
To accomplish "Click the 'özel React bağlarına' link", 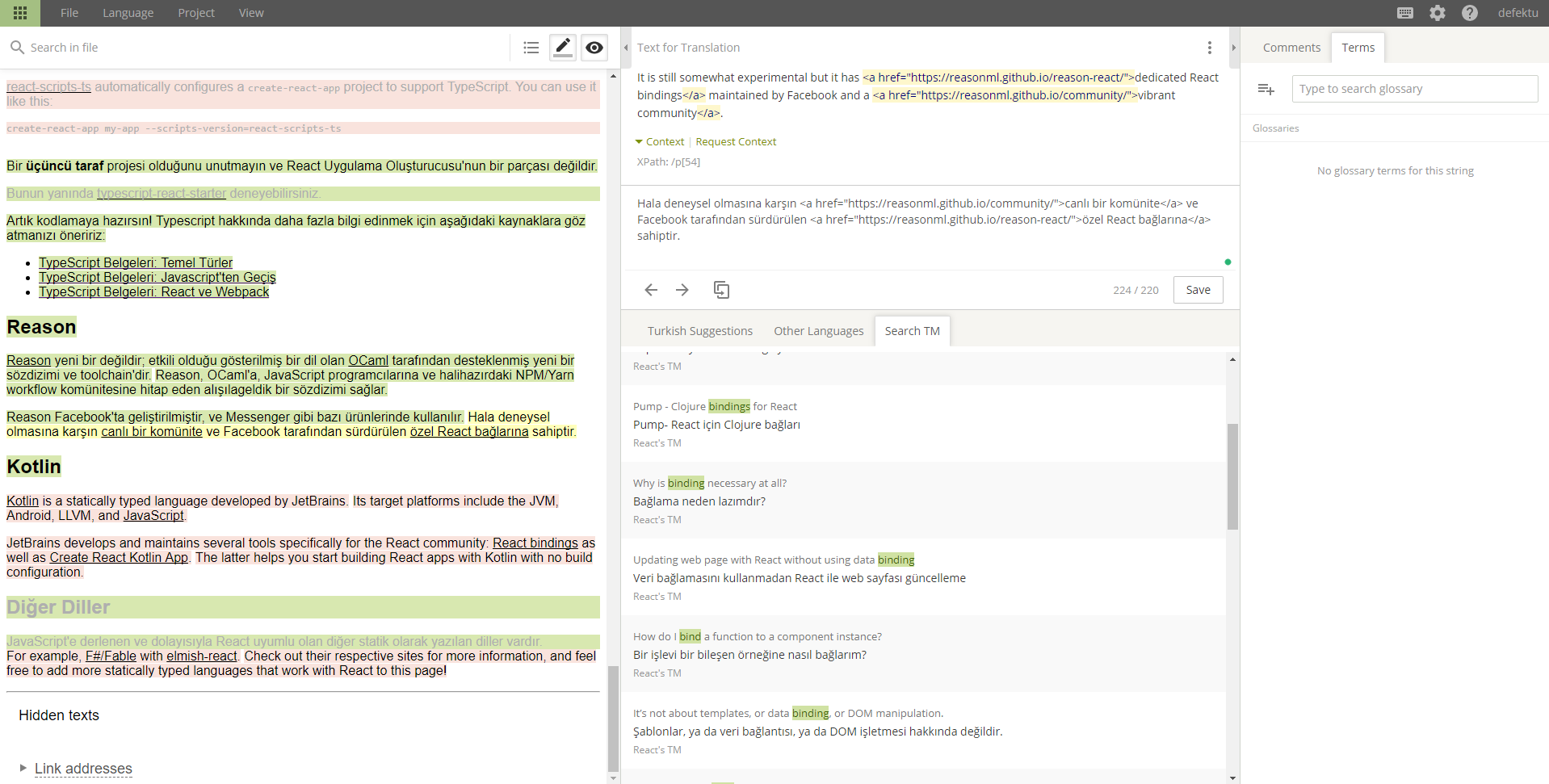I will point(469,432).
